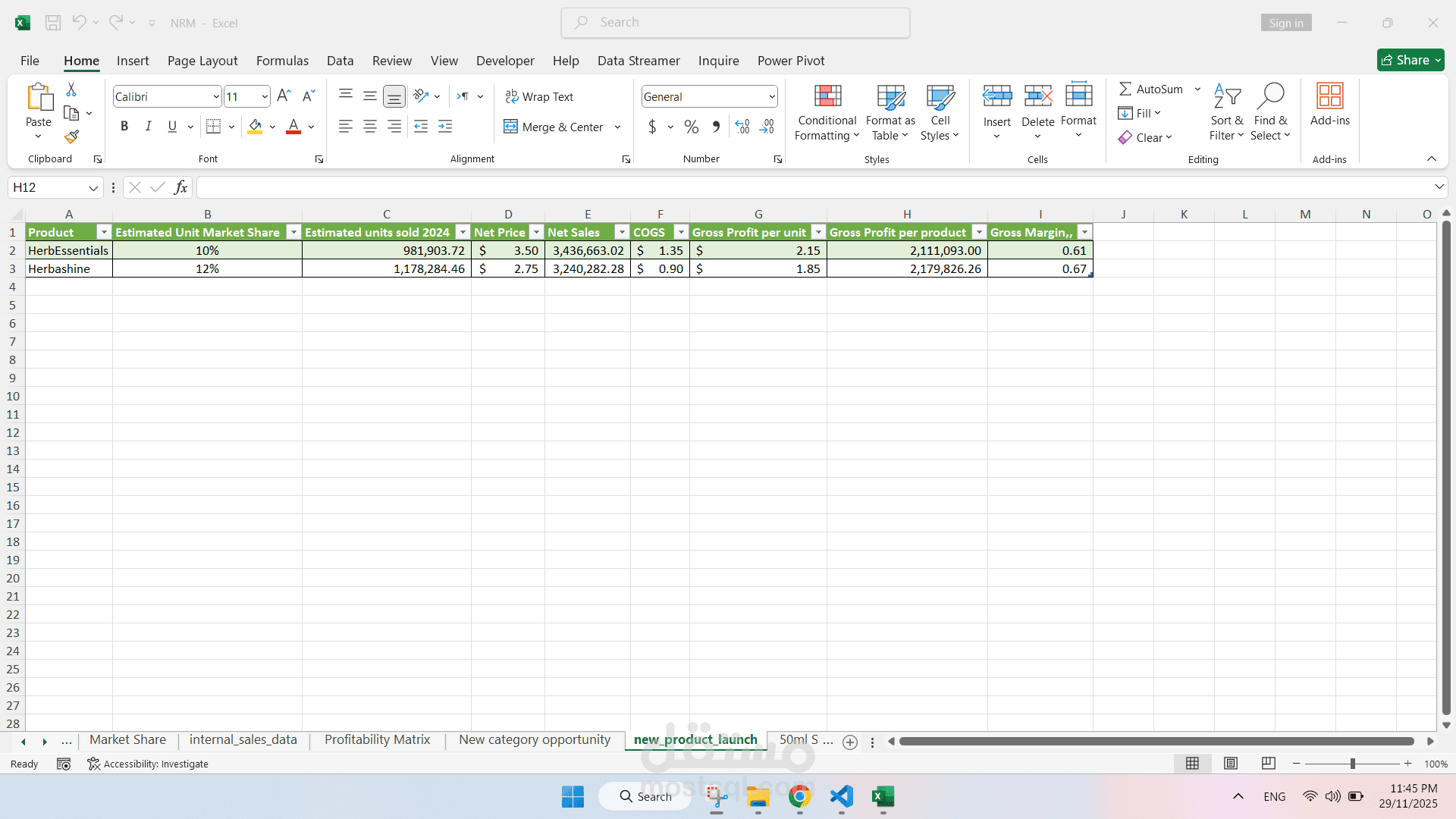Image resolution: width=1456 pixels, height=819 pixels.
Task: Click the Cut scissors icon
Action: pyautogui.click(x=71, y=89)
